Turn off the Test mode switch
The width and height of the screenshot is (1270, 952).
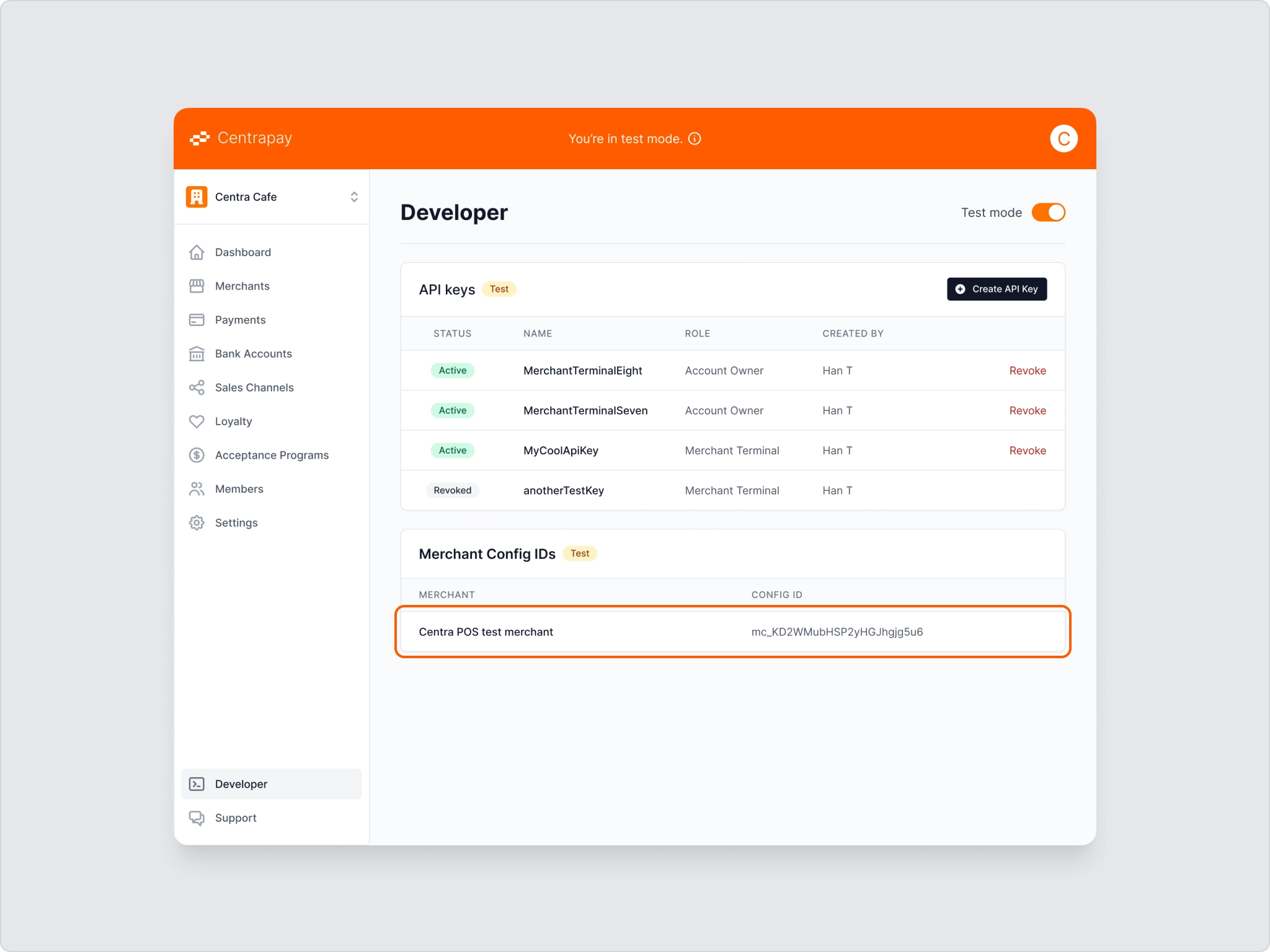pos(1048,212)
